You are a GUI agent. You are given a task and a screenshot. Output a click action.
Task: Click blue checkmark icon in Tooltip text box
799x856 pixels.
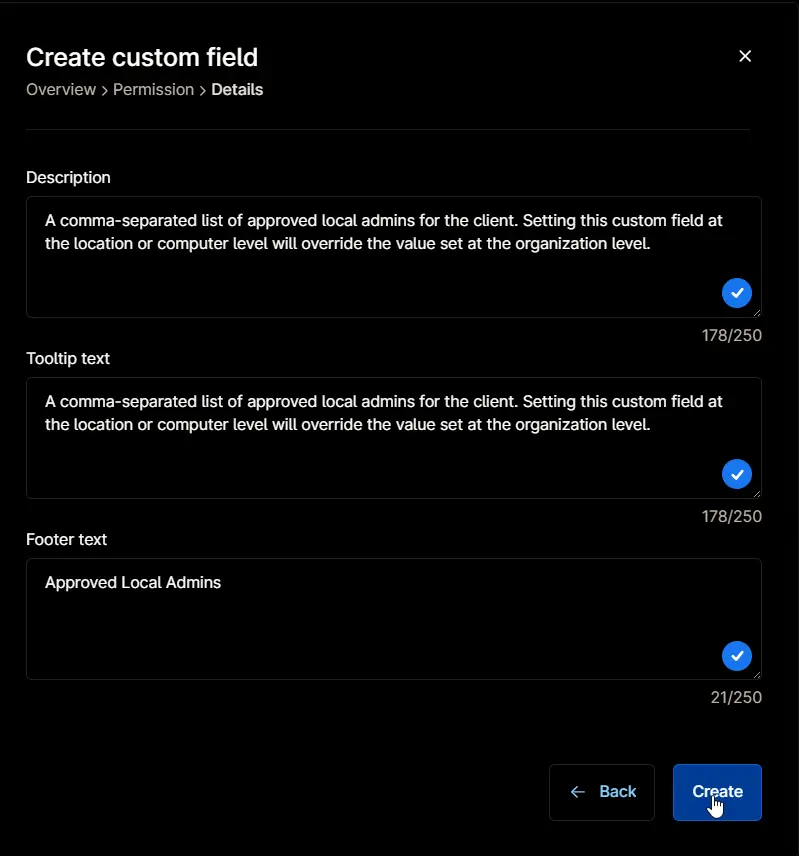[737, 474]
